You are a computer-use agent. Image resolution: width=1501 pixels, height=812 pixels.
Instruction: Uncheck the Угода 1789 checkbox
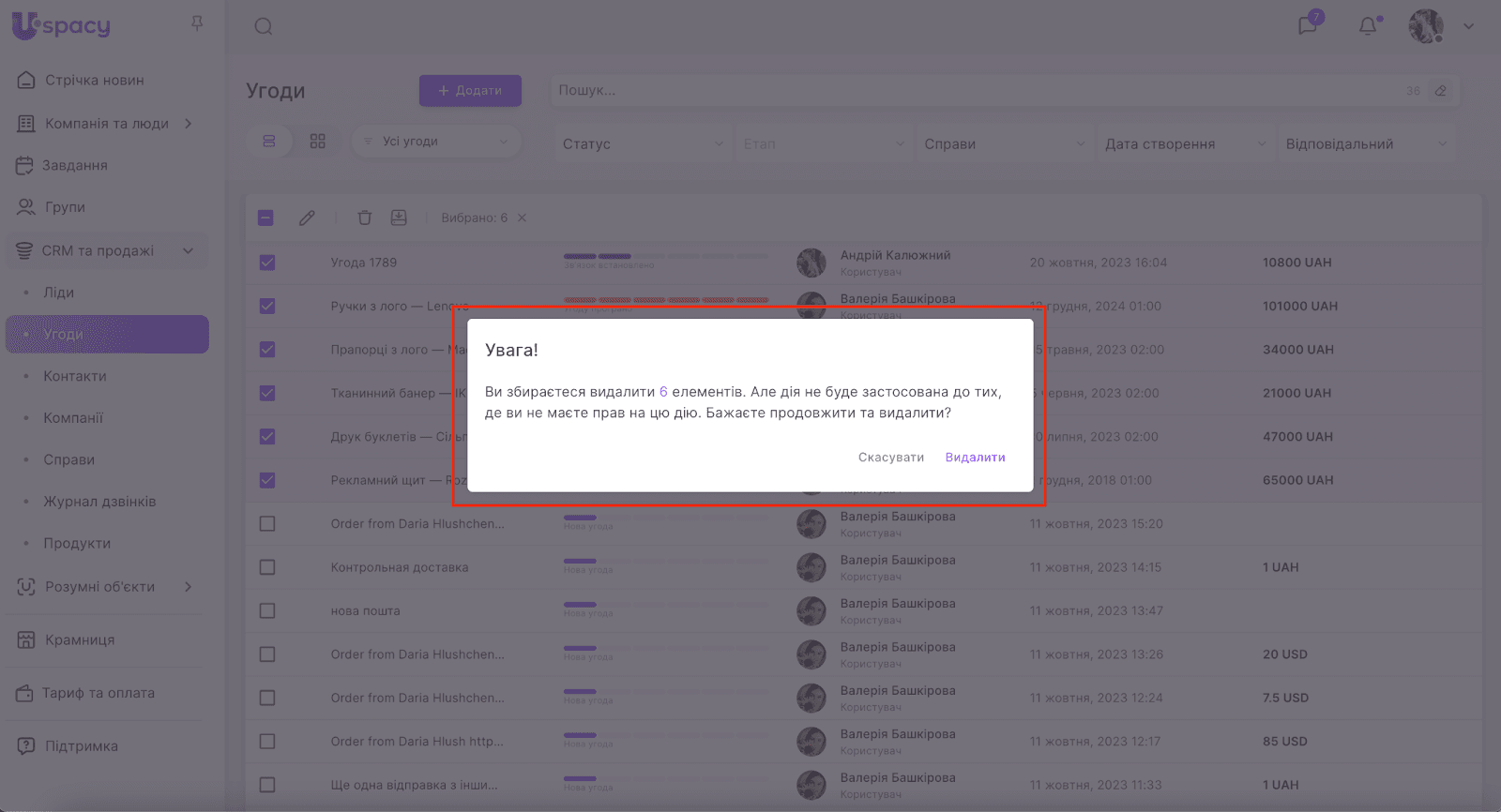[267, 263]
